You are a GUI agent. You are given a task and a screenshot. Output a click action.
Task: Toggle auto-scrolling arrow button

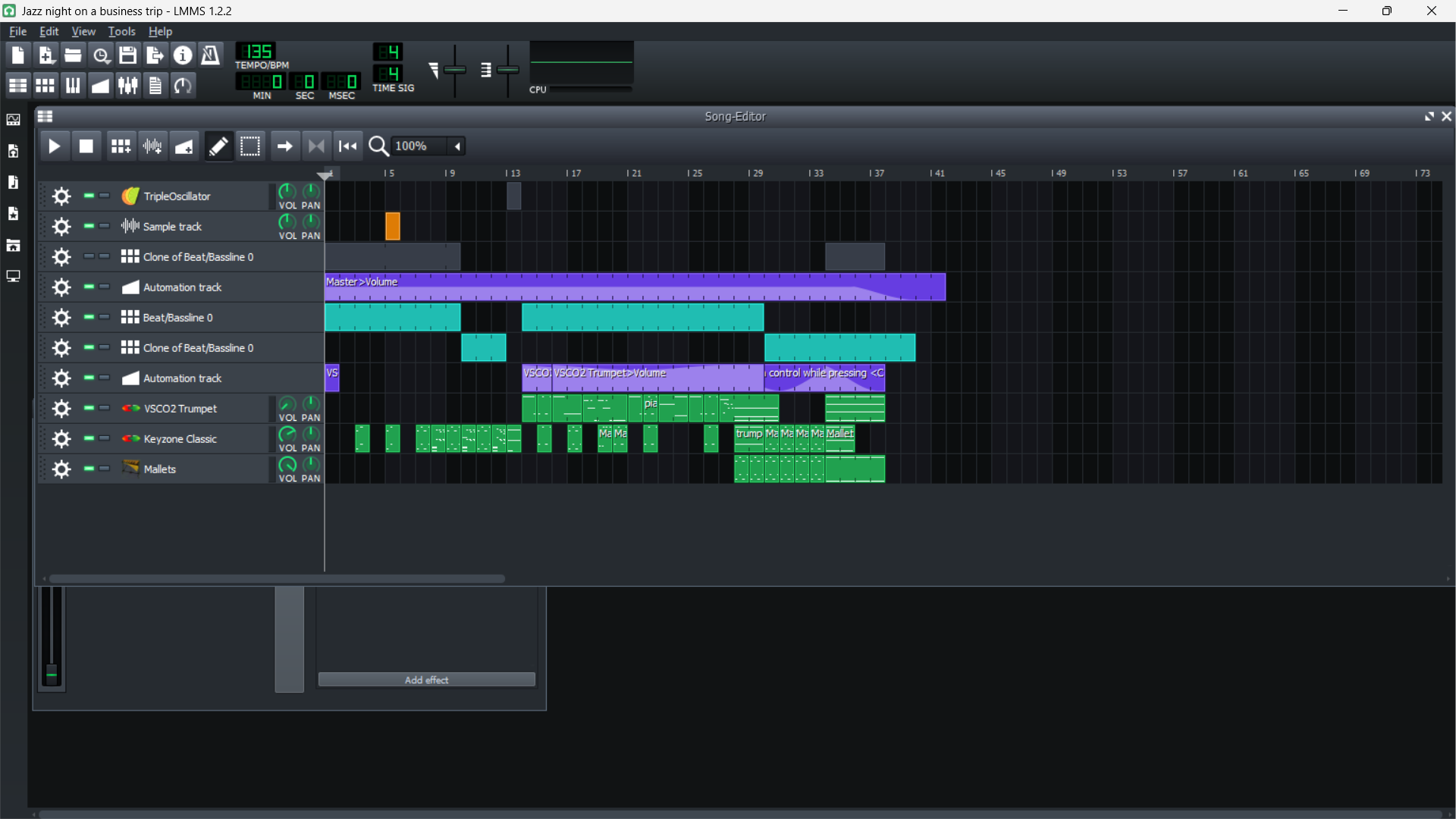[284, 146]
